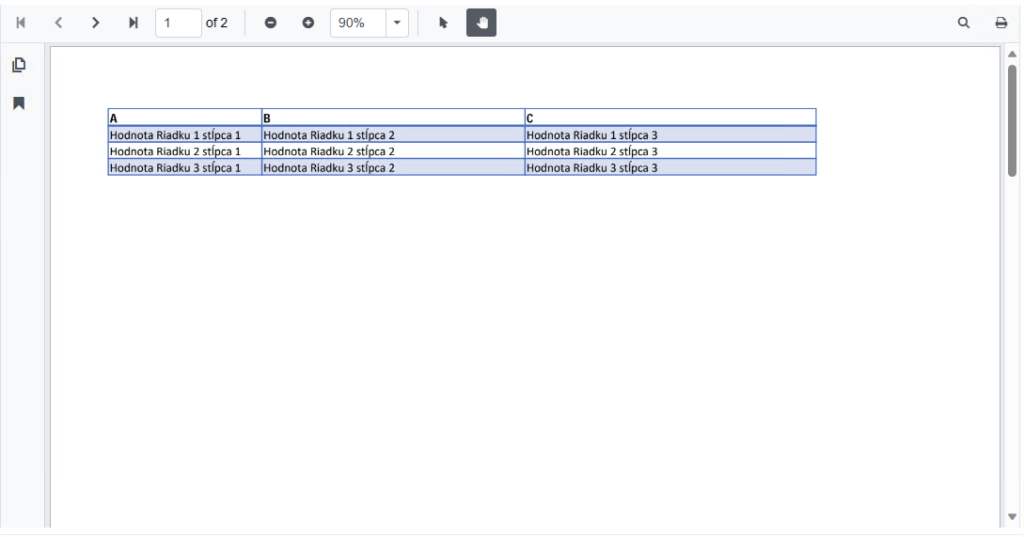Go to the first page
The height and width of the screenshot is (537, 1024).
click(x=20, y=23)
